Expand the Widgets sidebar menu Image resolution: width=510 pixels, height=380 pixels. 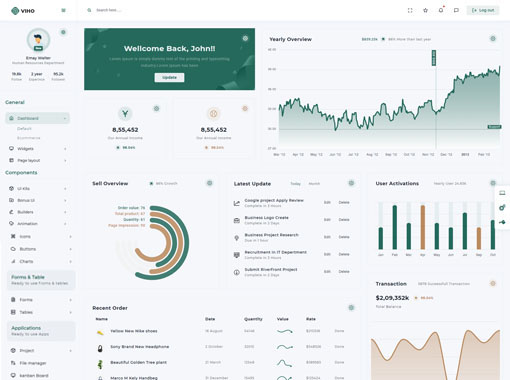pyautogui.click(x=37, y=149)
